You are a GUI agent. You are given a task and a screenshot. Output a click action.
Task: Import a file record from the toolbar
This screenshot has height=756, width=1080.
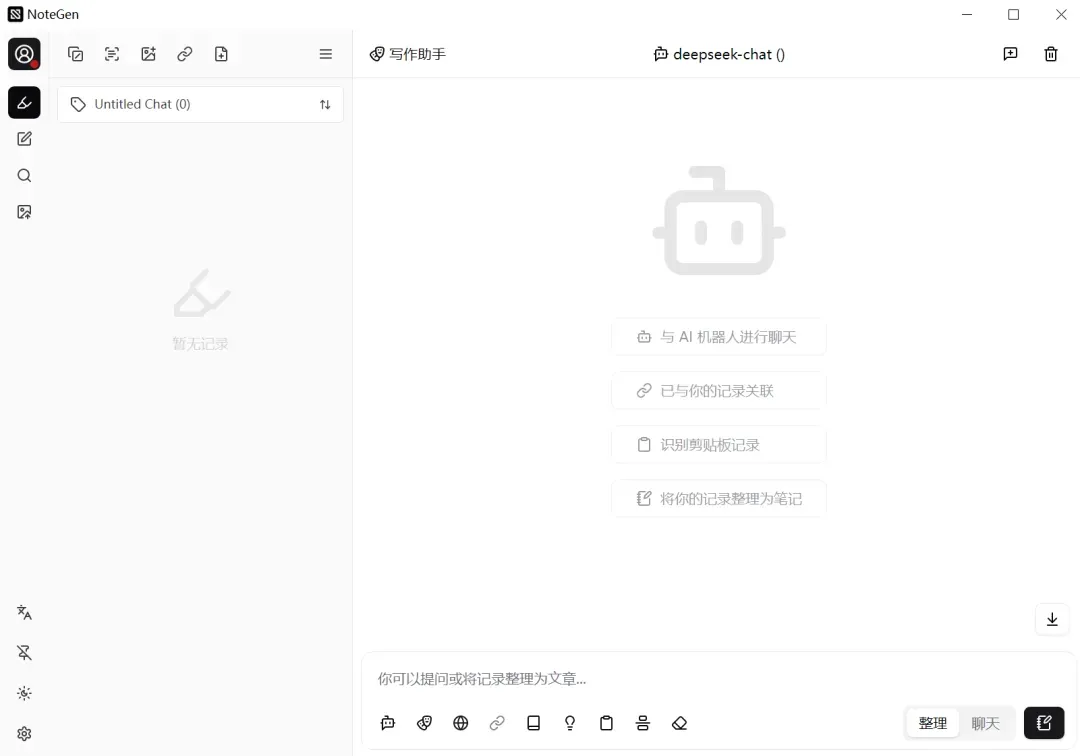(x=221, y=54)
